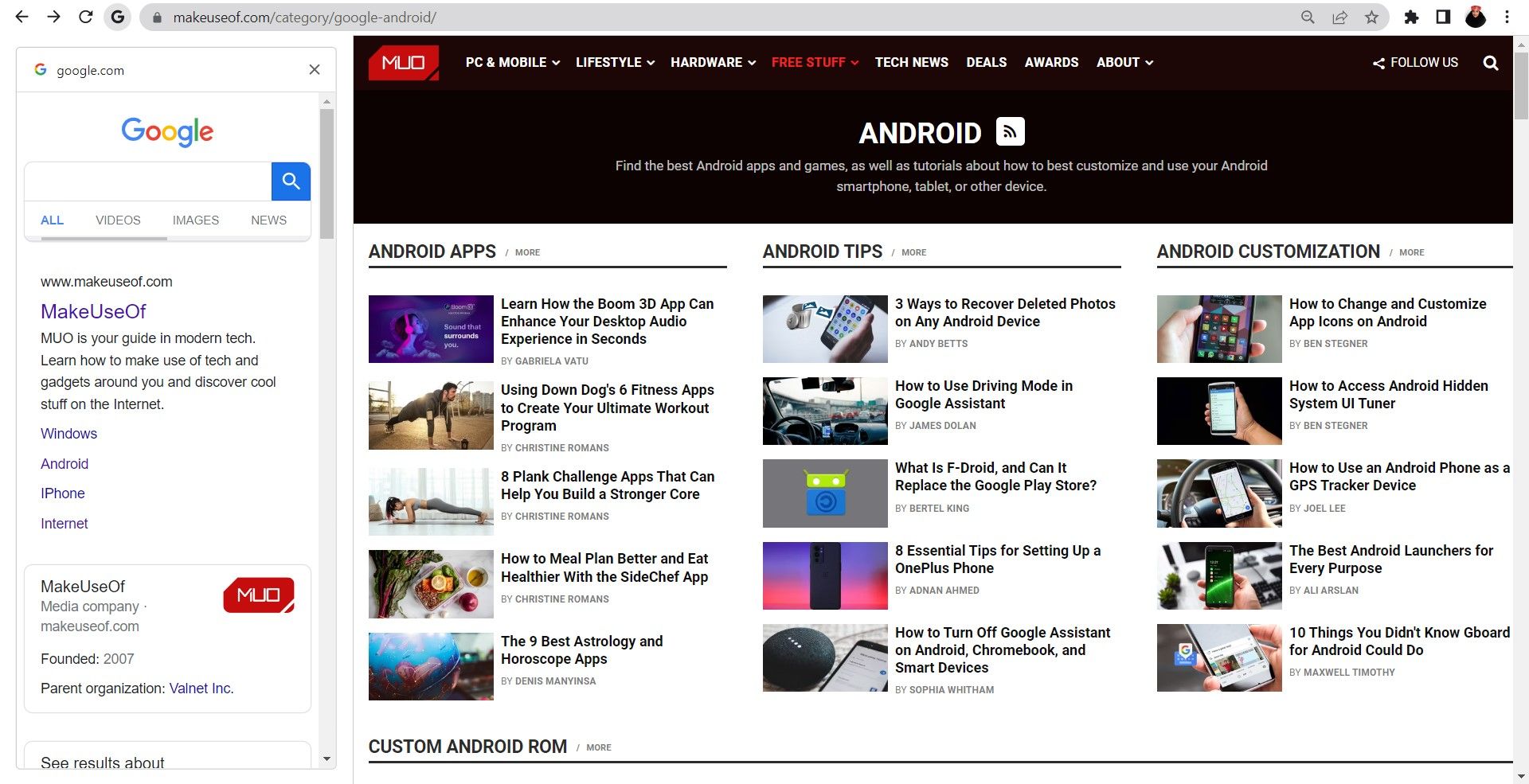Viewport: 1529px width, 784px height.
Task: Open the Boom 3D article thumbnail
Action: (431, 329)
